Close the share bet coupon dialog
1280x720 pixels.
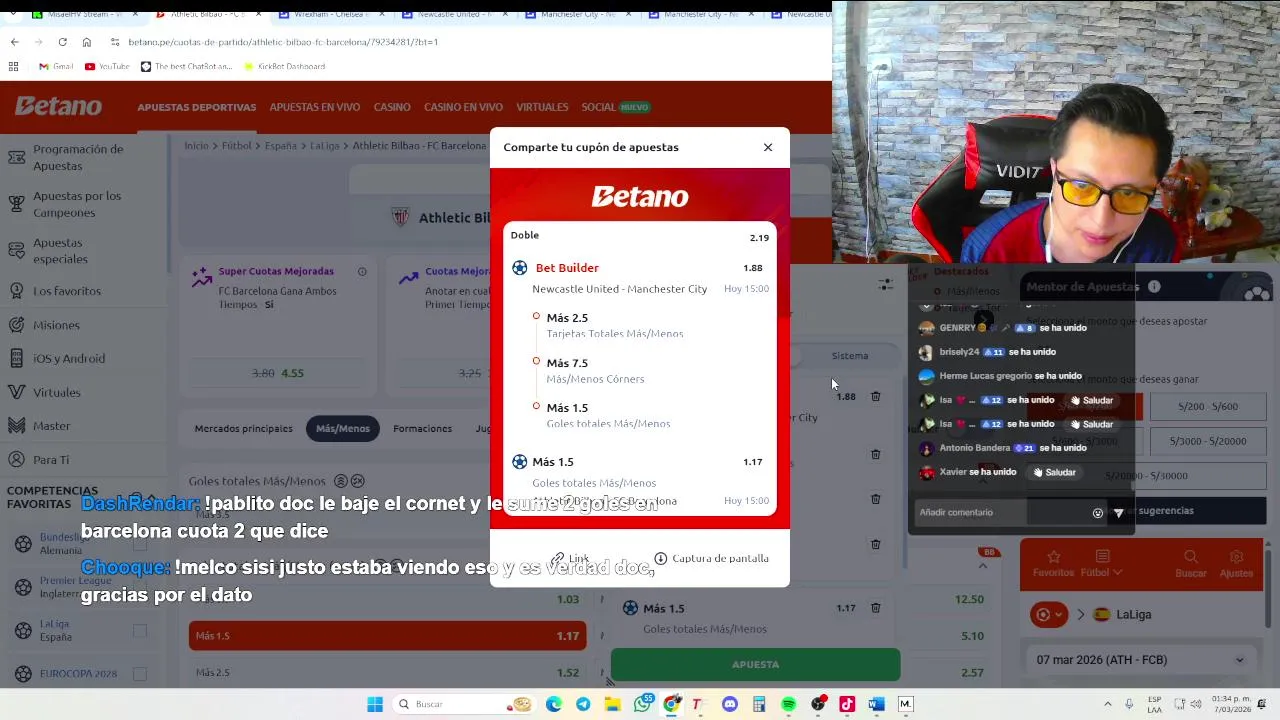click(768, 147)
